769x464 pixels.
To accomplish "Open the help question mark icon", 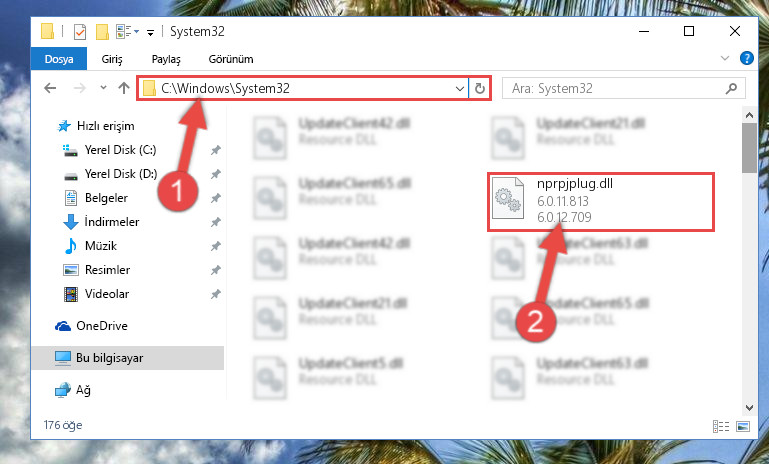I will pyautogui.click(x=746, y=58).
